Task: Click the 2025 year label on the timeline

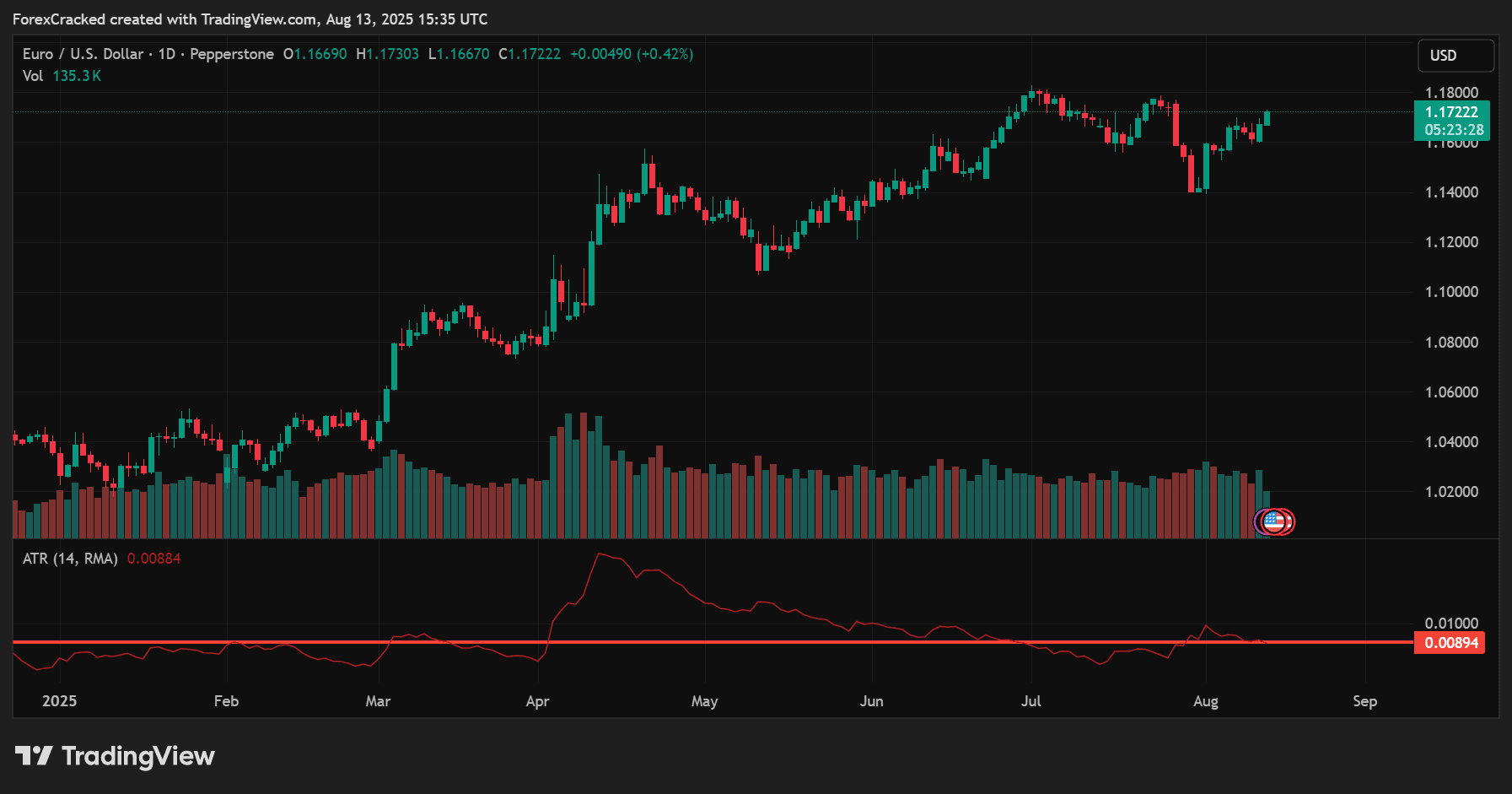Action: pos(59,700)
